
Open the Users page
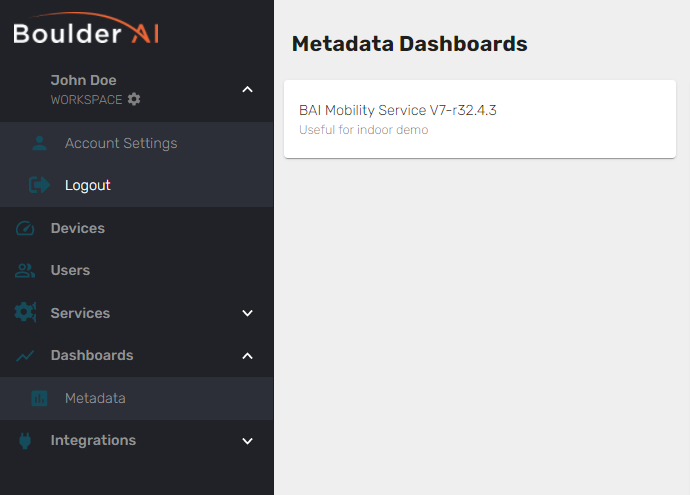click(x=136, y=271)
